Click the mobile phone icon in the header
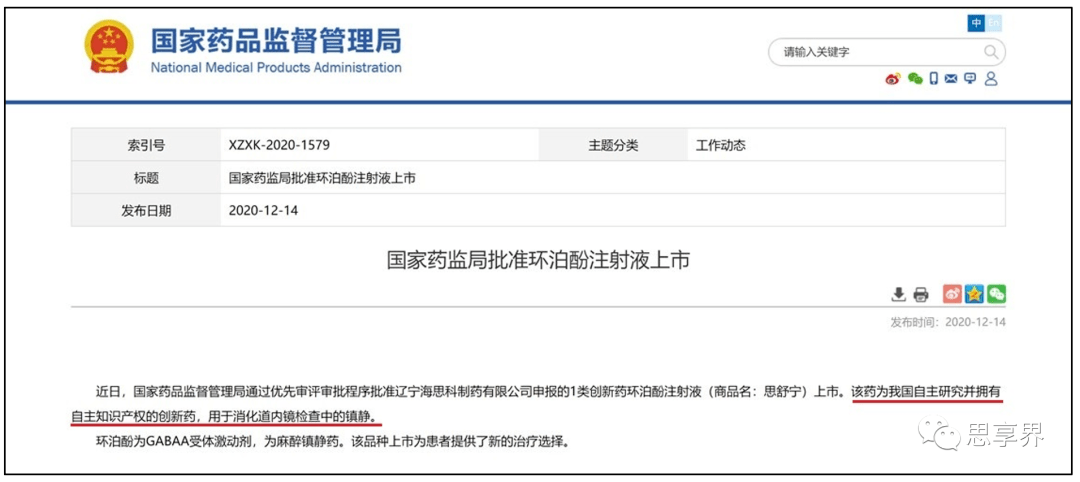This screenshot has height=482, width=1080. [933, 79]
